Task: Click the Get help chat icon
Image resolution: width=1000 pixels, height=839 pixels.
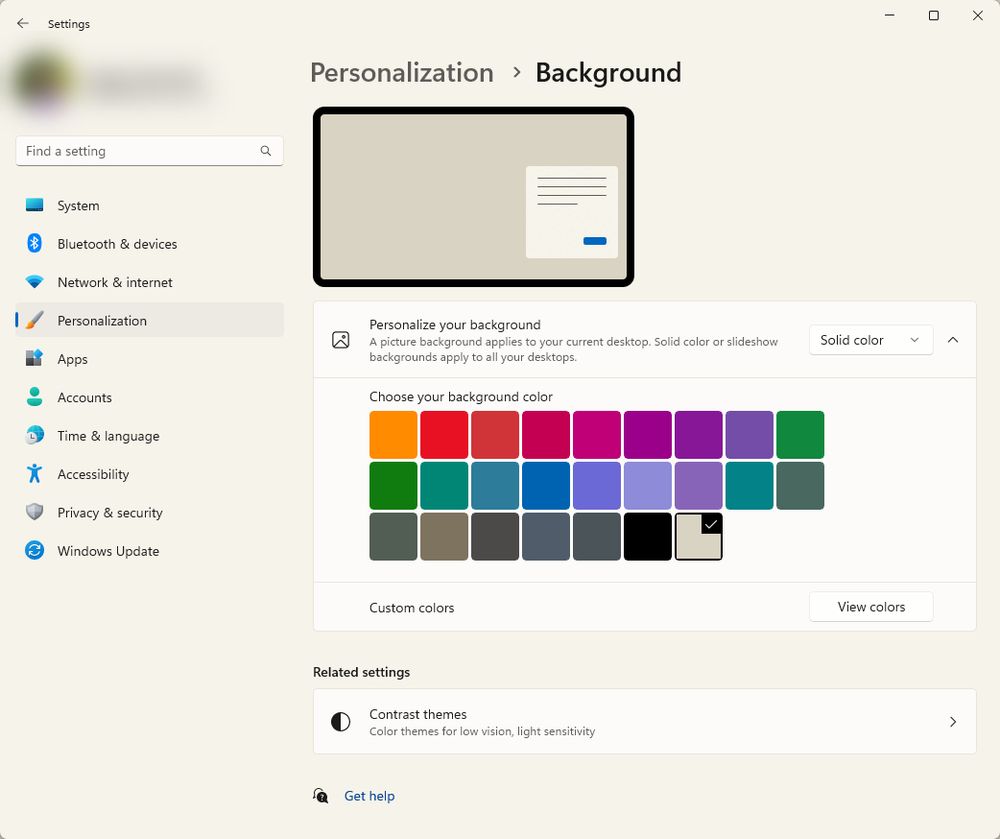Action: pos(321,796)
